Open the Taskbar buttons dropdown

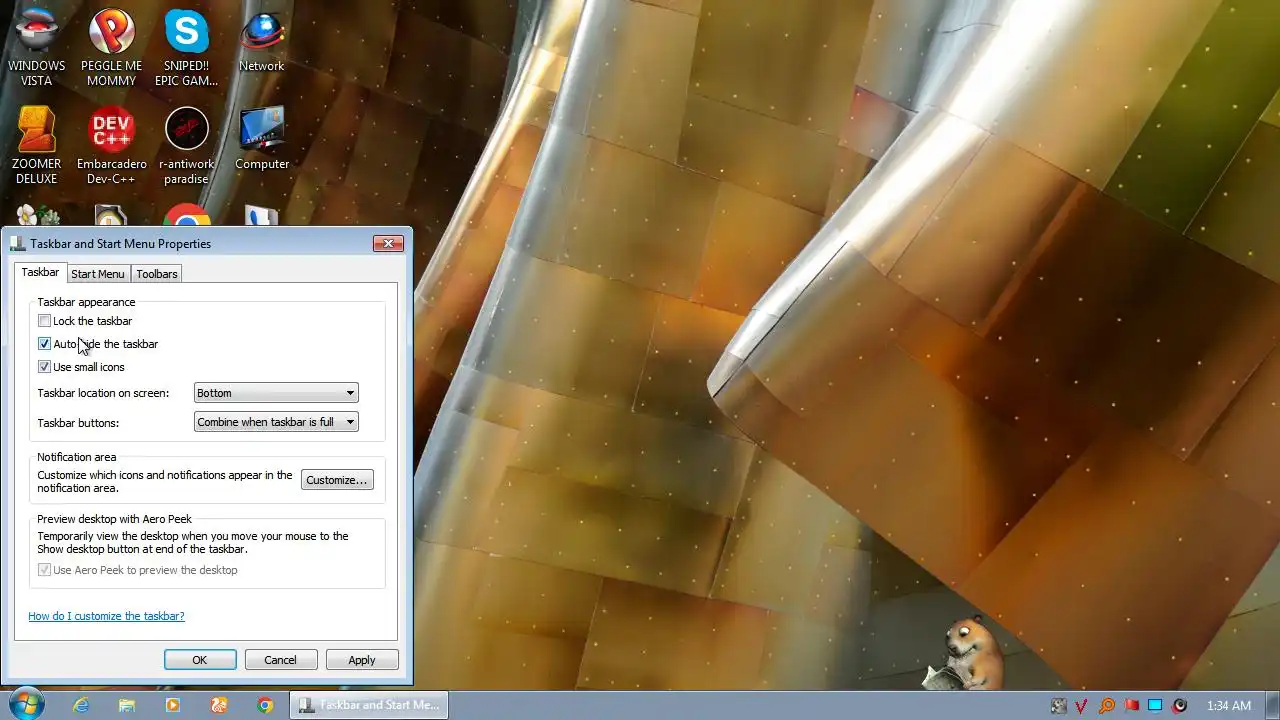click(x=276, y=422)
